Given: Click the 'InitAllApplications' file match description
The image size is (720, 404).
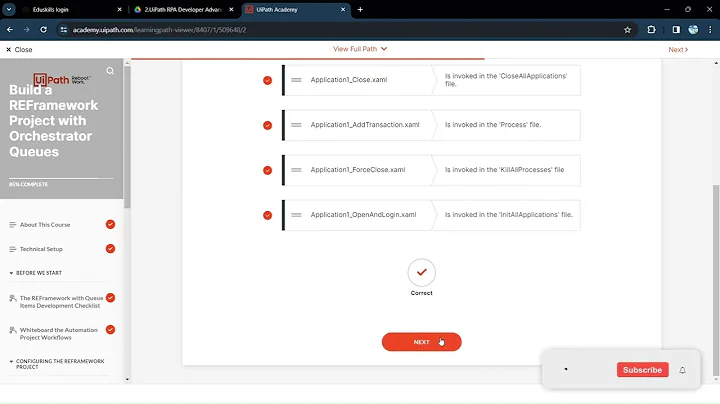Looking at the screenshot, I should point(508,214).
